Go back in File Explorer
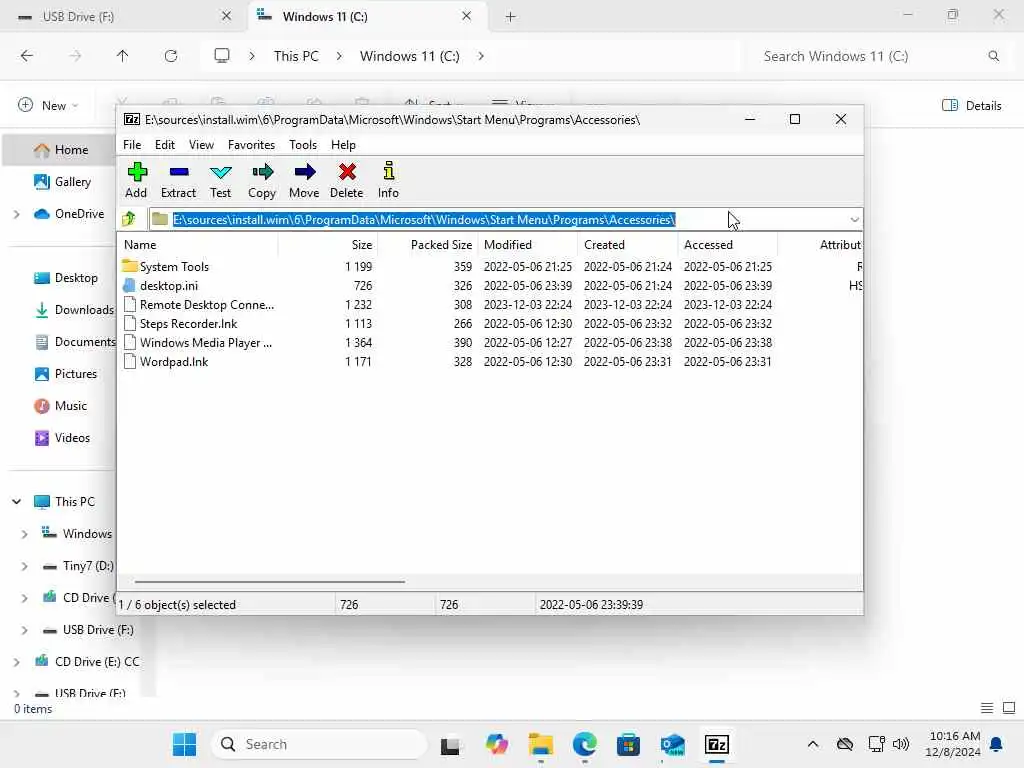 coord(27,56)
